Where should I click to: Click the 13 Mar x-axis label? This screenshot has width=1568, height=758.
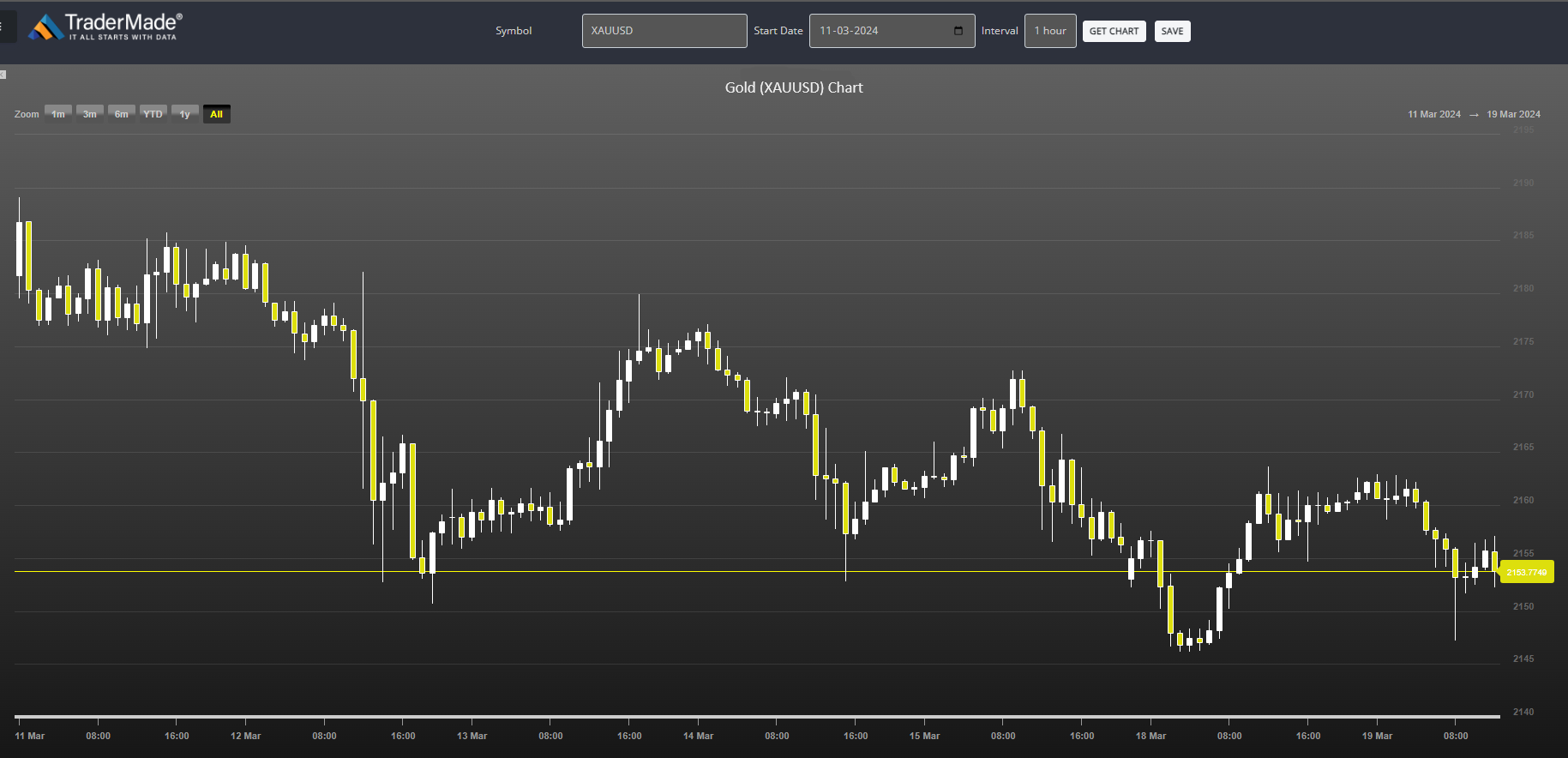tap(472, 736)
